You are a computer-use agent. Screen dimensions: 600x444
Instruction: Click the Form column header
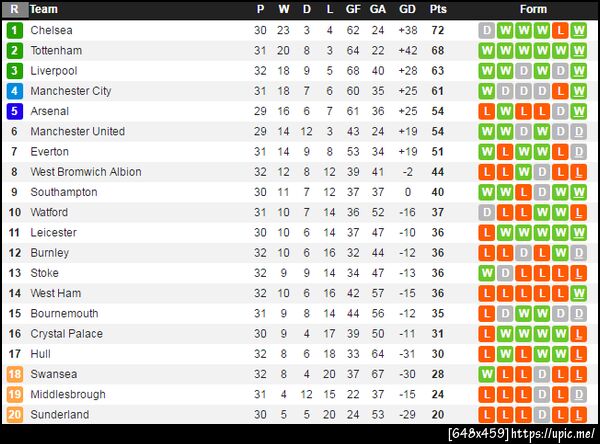pos(533,9)
